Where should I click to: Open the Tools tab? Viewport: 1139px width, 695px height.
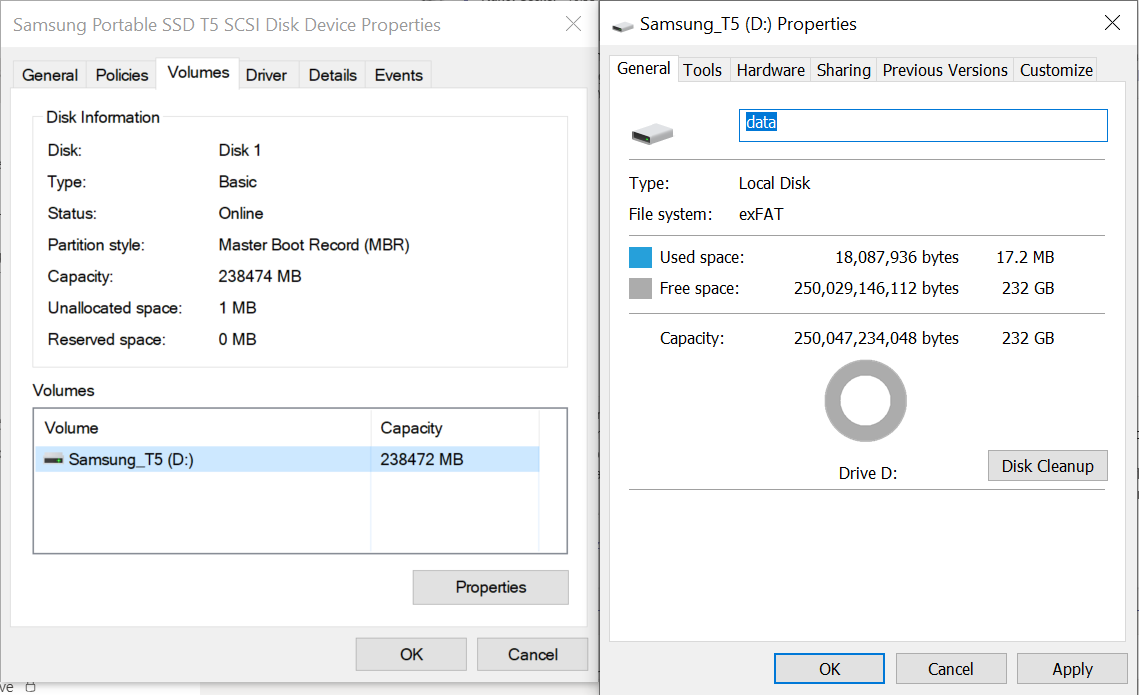pyautogui.click(x=702, y=70)
